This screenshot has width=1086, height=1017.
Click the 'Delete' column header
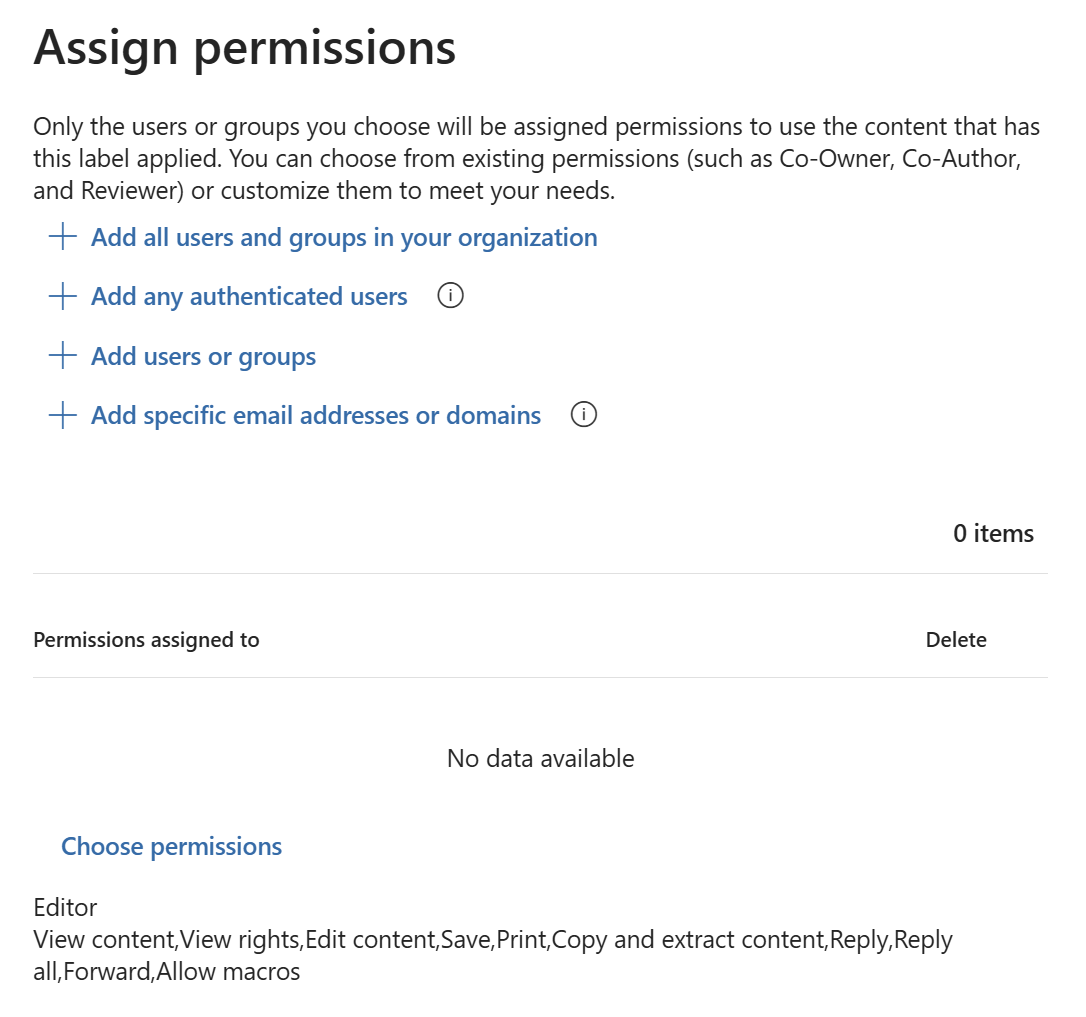point(956,639)
